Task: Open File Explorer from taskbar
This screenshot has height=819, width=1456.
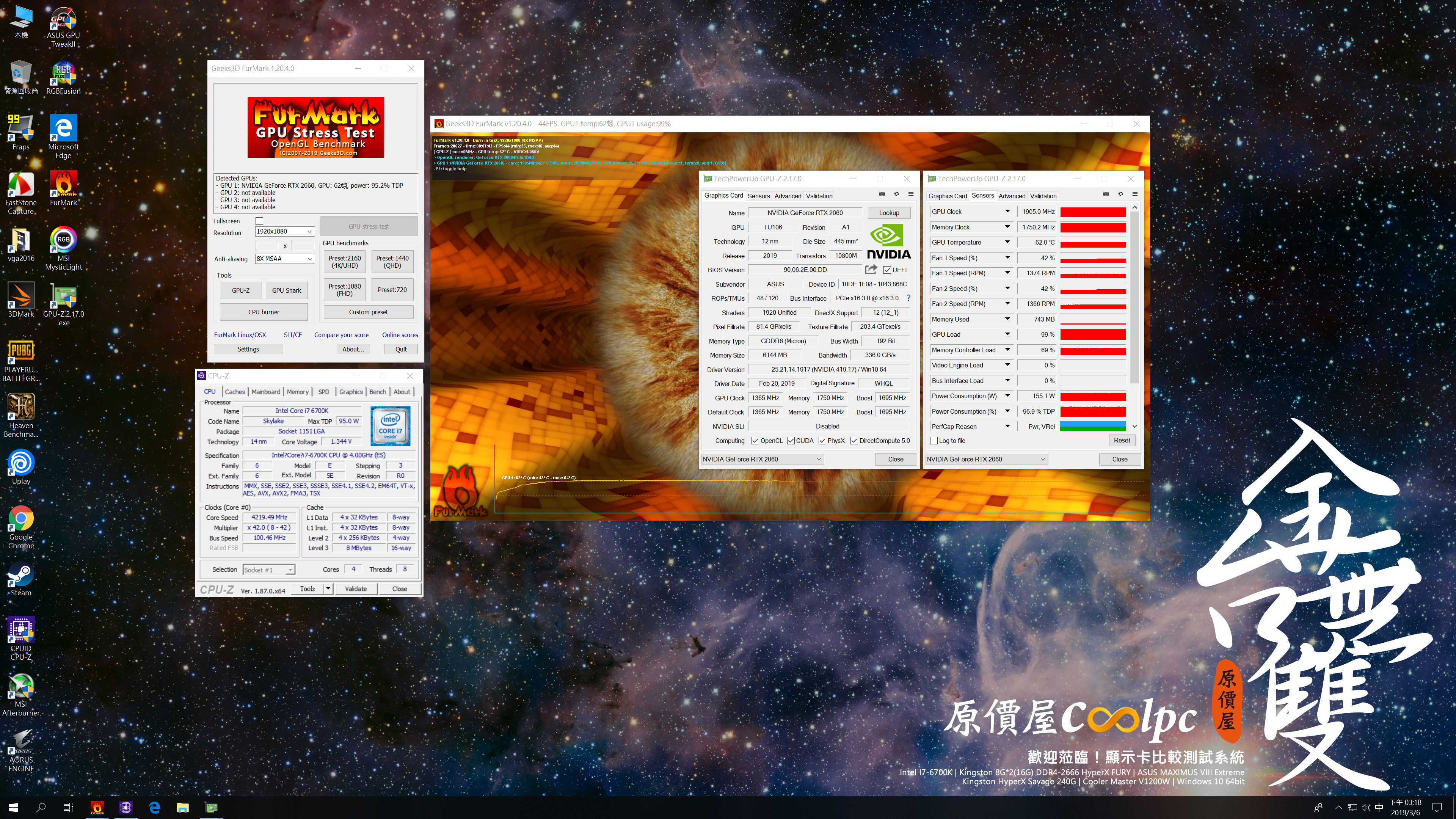Action: click(182, 807)
